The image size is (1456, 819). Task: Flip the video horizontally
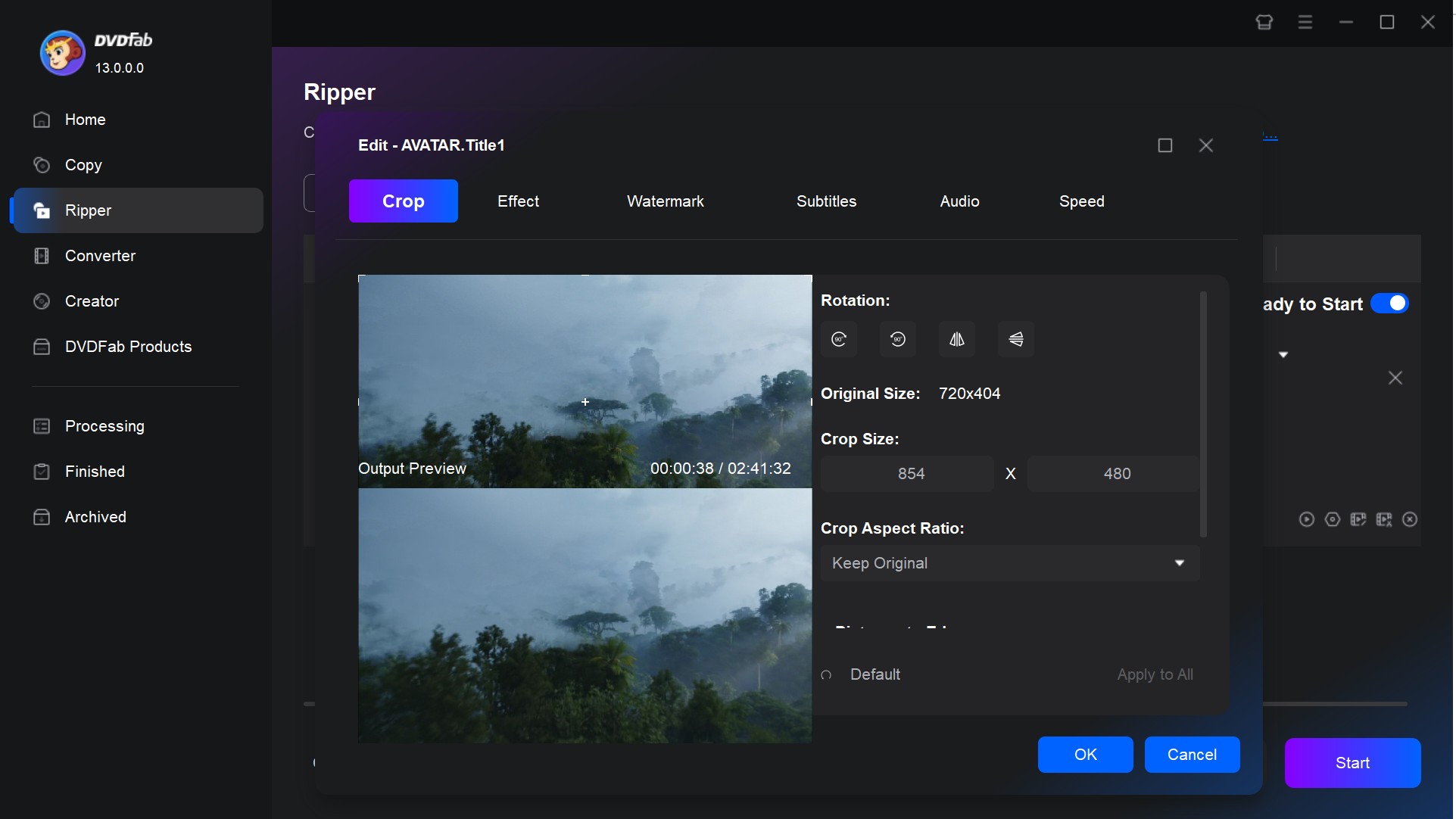point(956,339)
